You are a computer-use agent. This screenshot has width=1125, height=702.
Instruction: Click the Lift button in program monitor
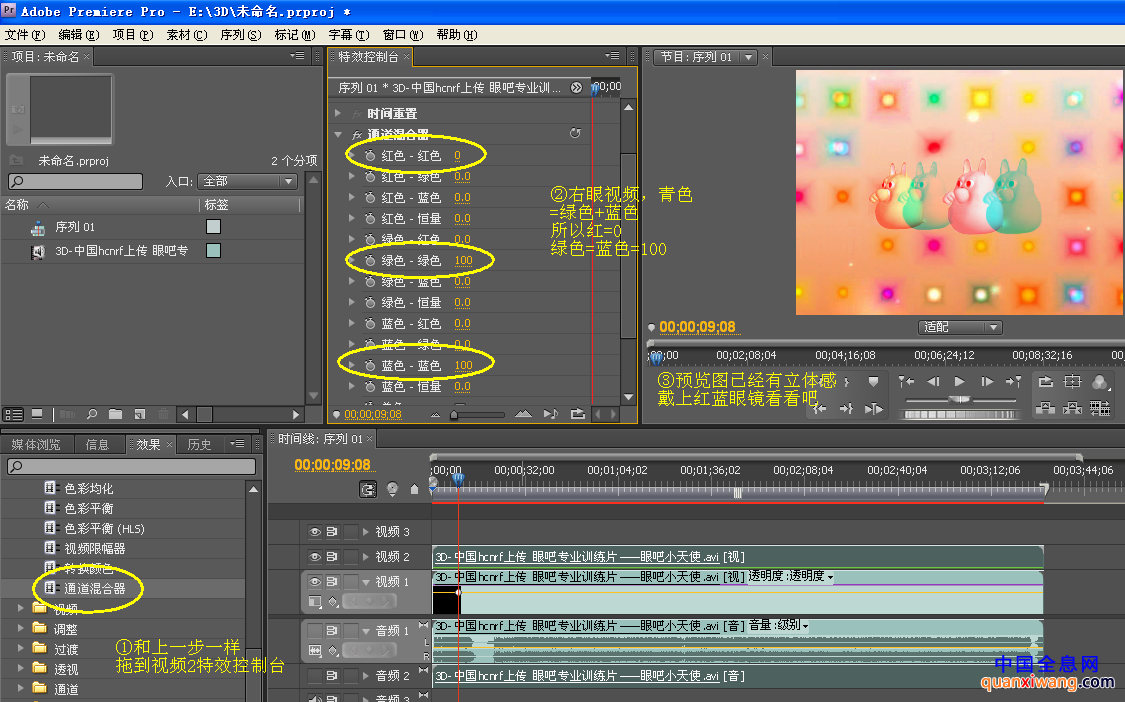(1045, 408)
